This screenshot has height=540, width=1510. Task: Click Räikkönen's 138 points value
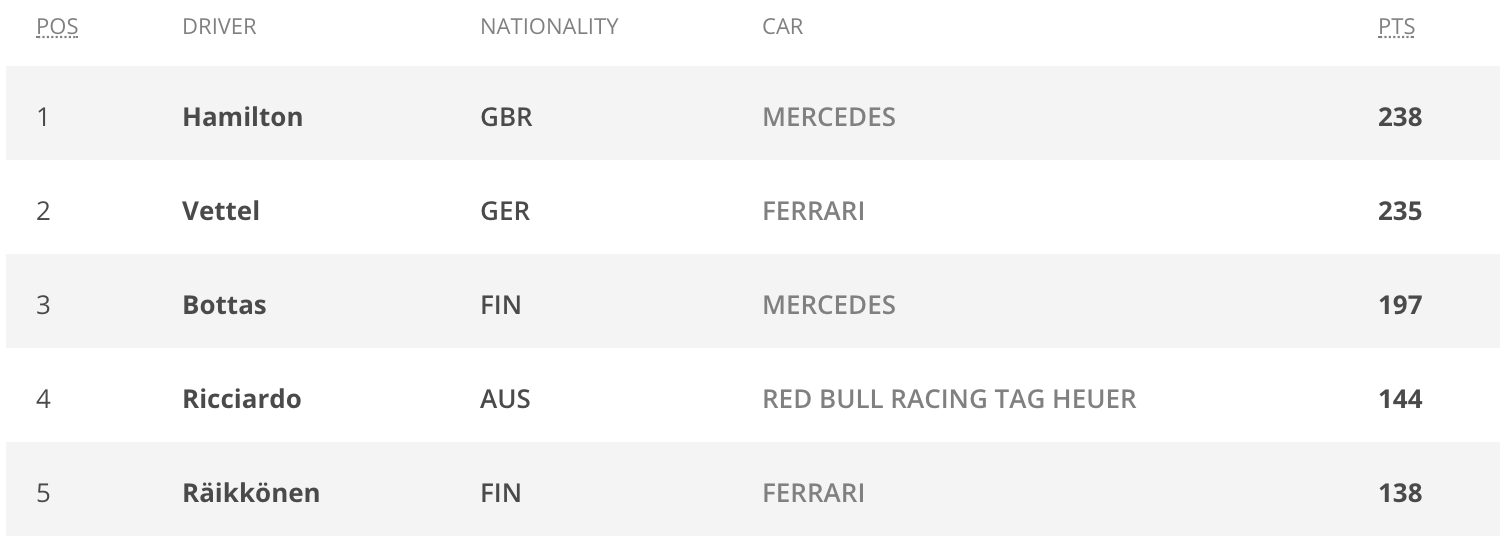click(1399, 493)
